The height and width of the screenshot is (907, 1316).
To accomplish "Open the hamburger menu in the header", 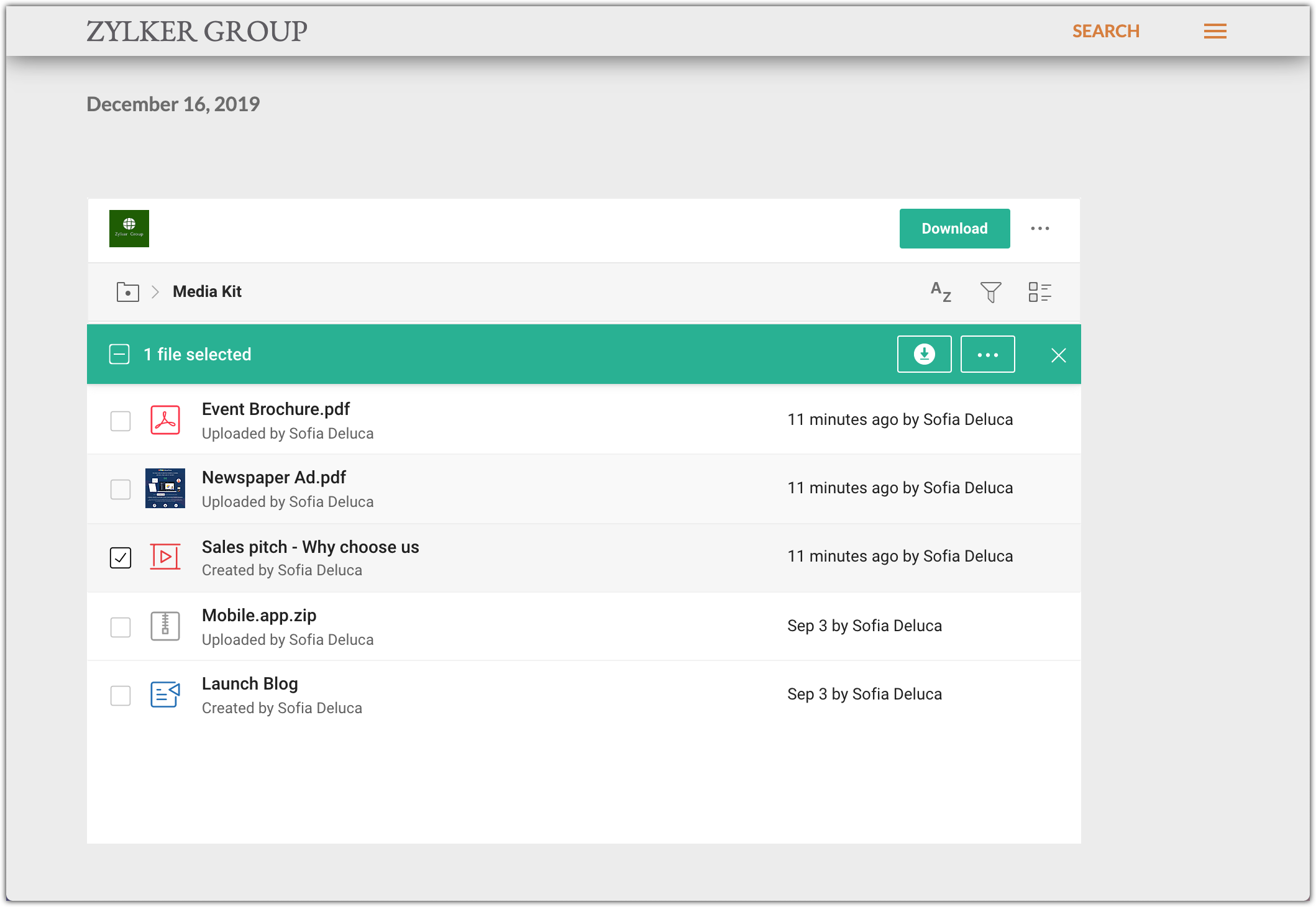I will (1215, 31).
